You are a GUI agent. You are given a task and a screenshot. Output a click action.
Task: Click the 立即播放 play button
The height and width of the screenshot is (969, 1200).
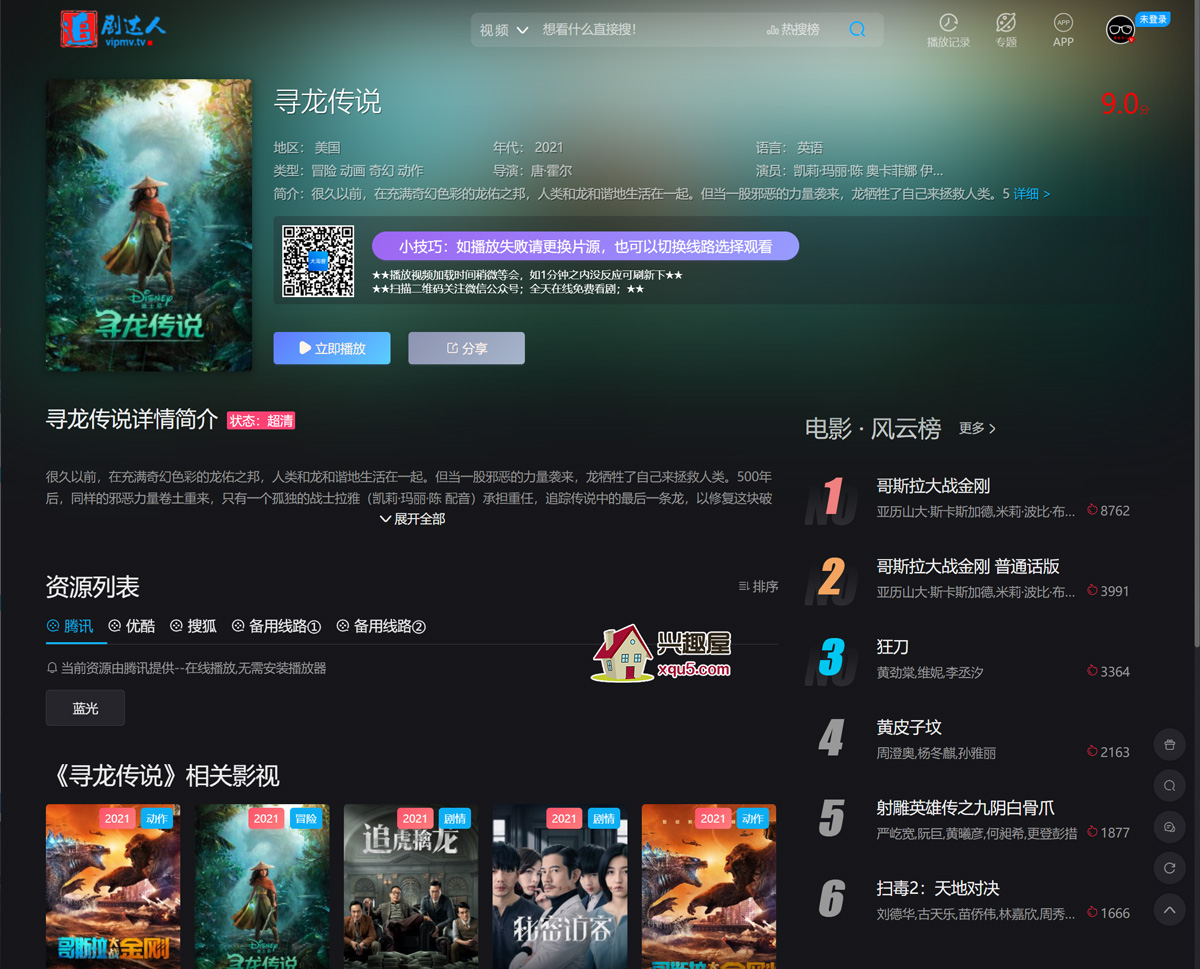coord(332,348)
